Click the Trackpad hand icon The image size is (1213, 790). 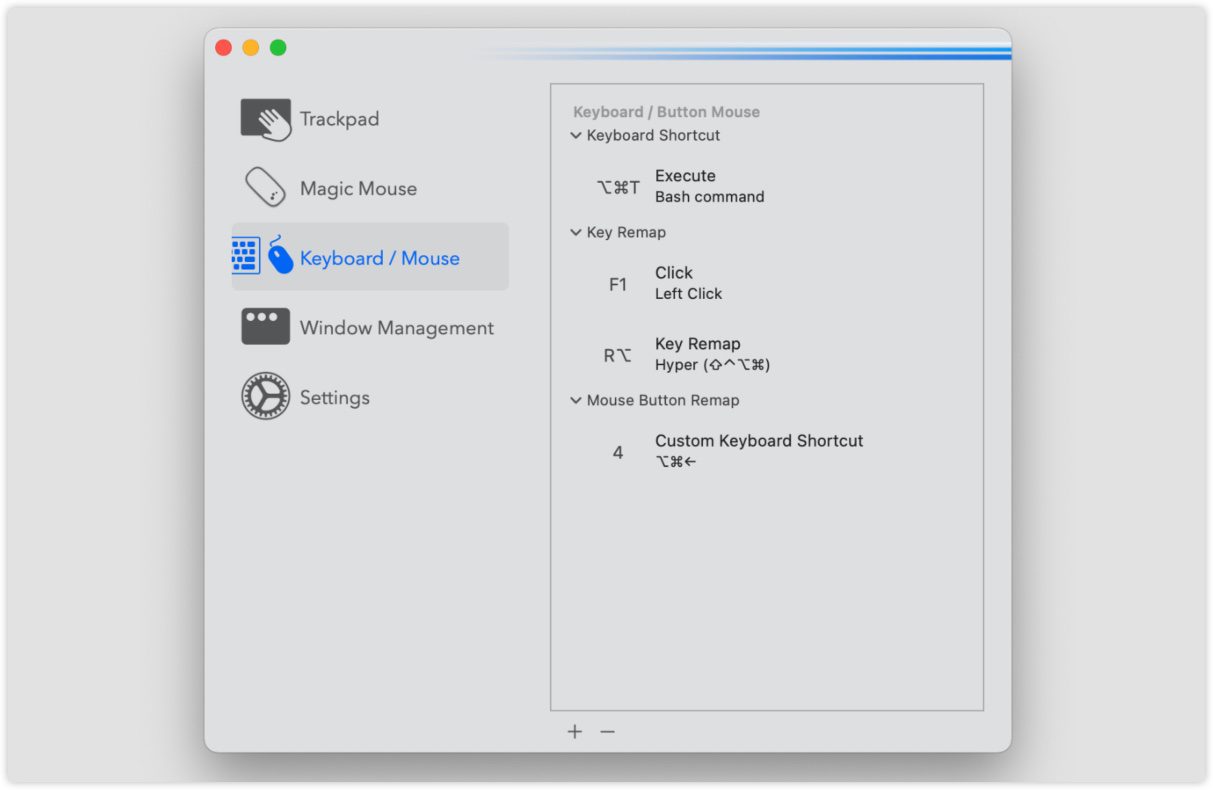point(265,119)
